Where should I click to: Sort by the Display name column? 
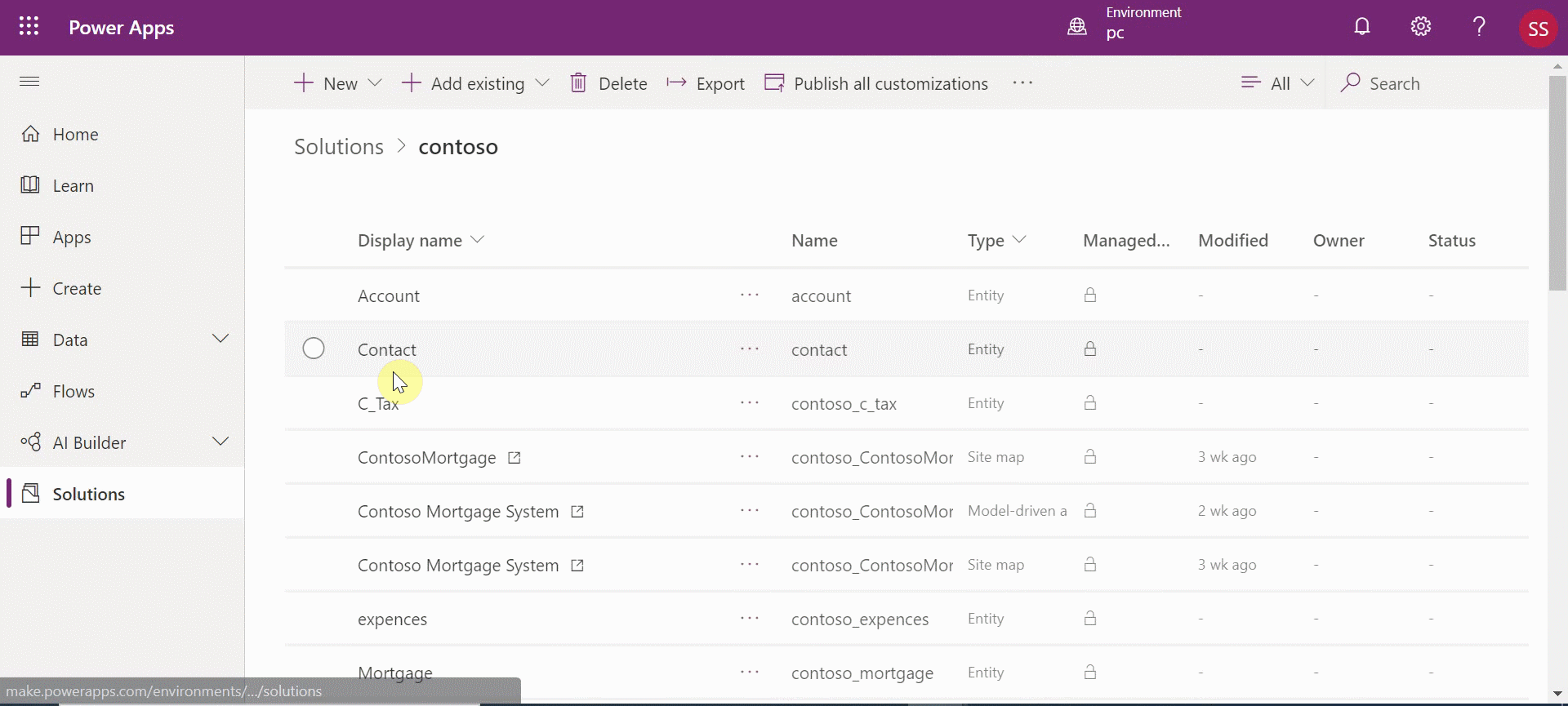(x=421, y=240)
